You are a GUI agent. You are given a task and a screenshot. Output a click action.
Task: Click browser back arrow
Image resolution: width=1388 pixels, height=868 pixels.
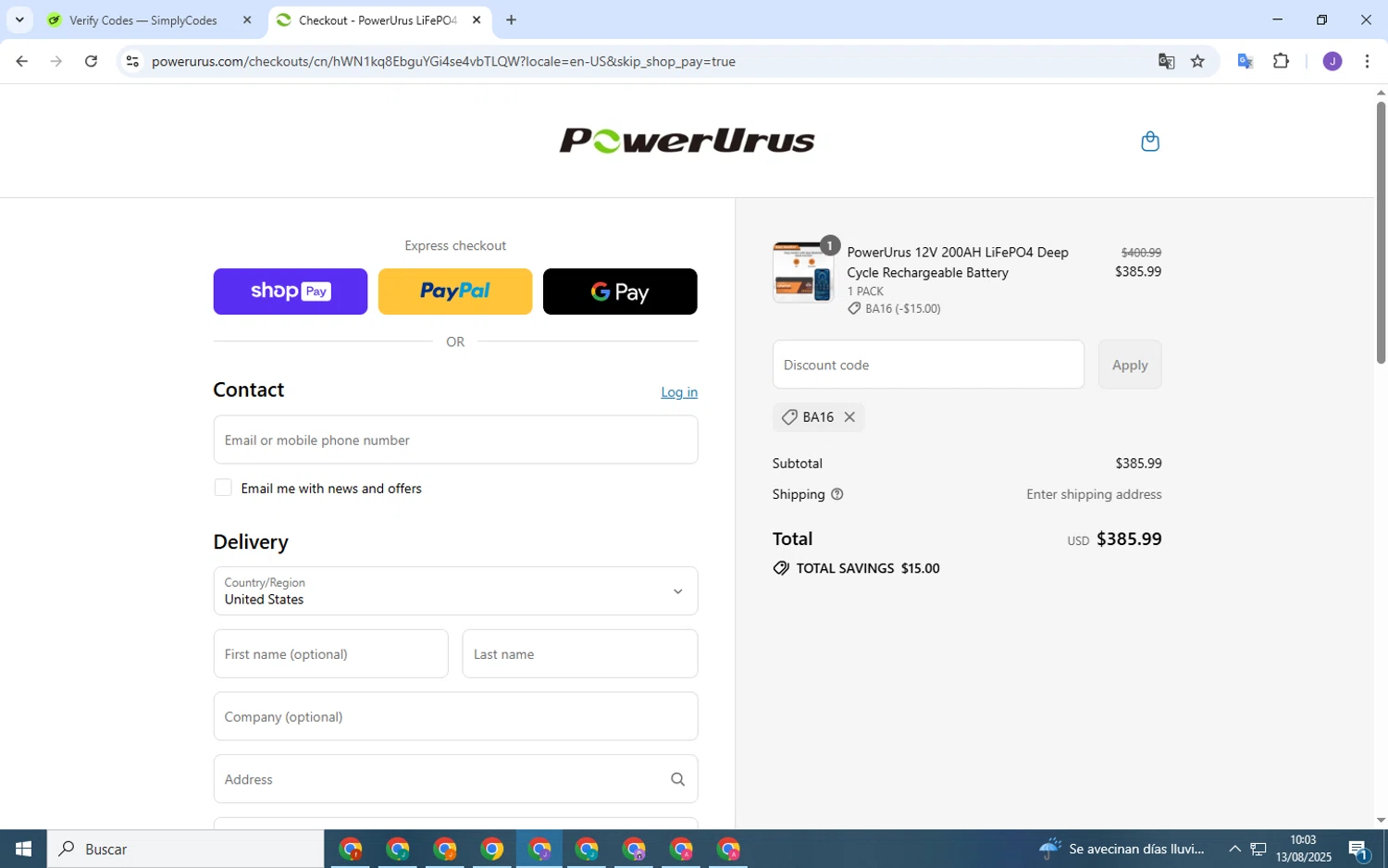click(x=21, y=61)
